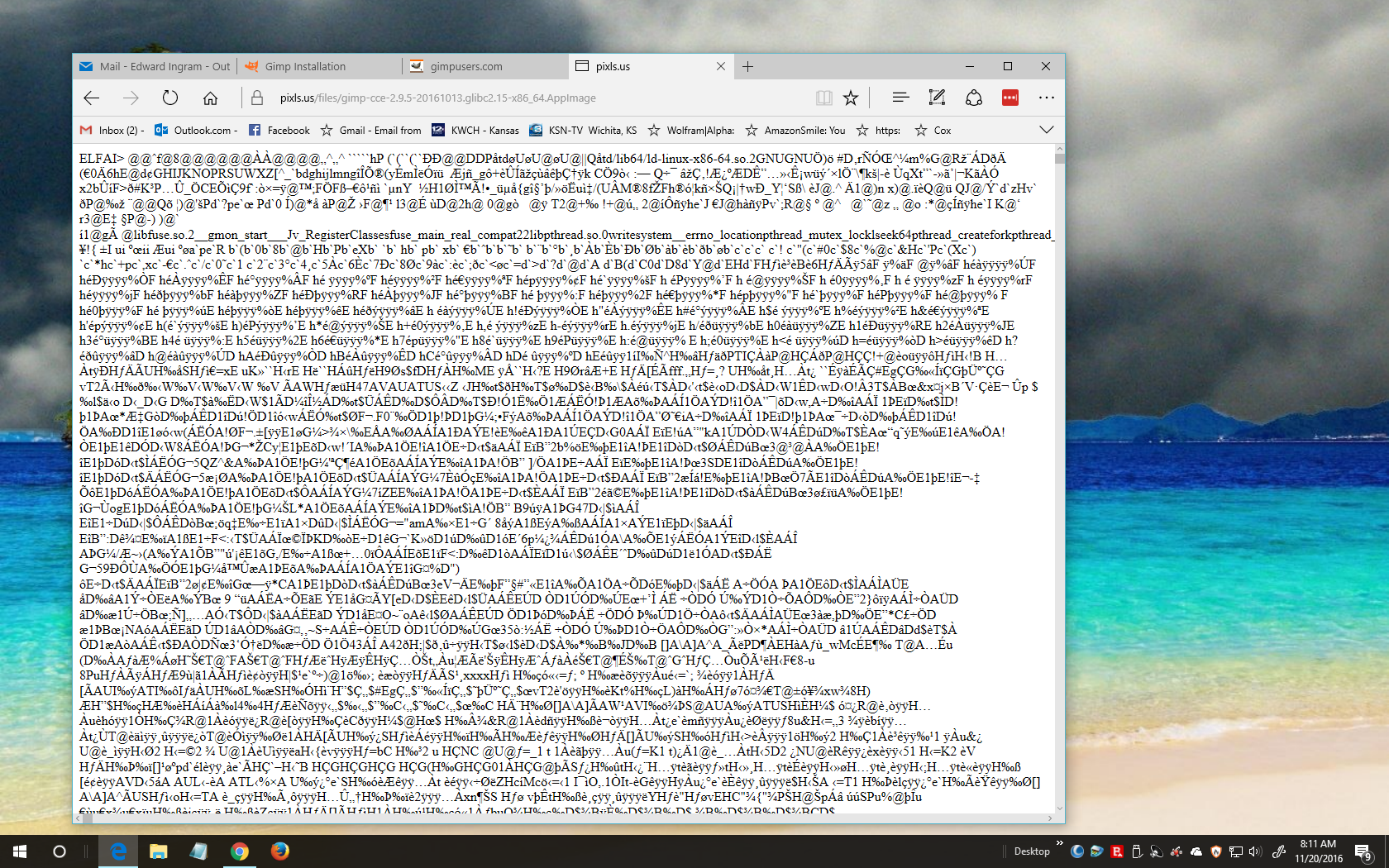Open Wolfram|Alpha favorite link
The image size is (1389, 868).
click(691, 131)
